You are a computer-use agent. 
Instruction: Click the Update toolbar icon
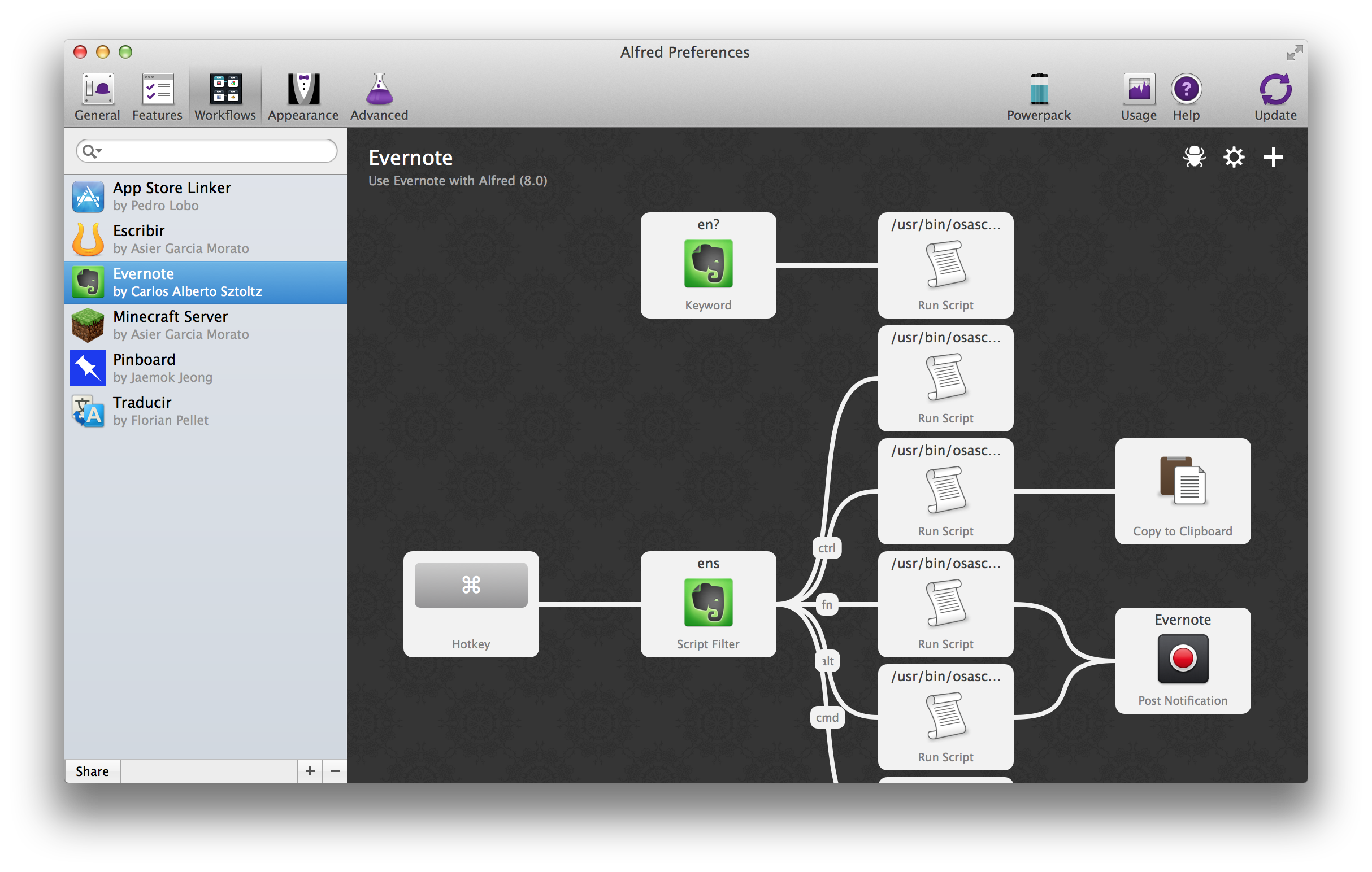tap(1275, 97)
